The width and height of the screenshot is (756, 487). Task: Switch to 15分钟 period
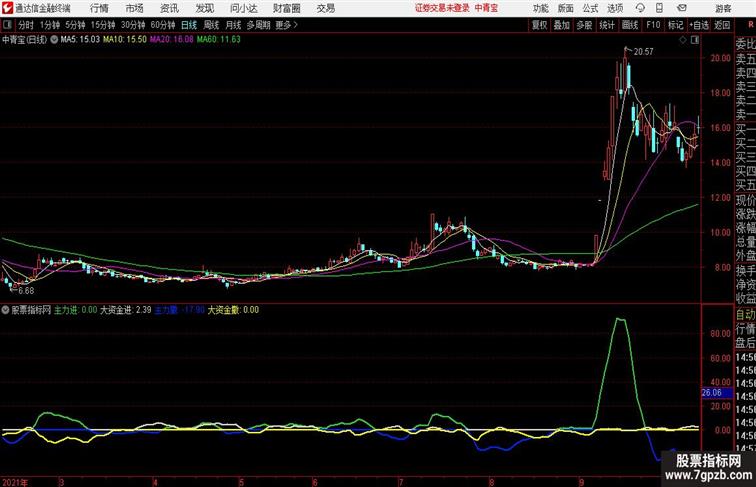(103, 25)
